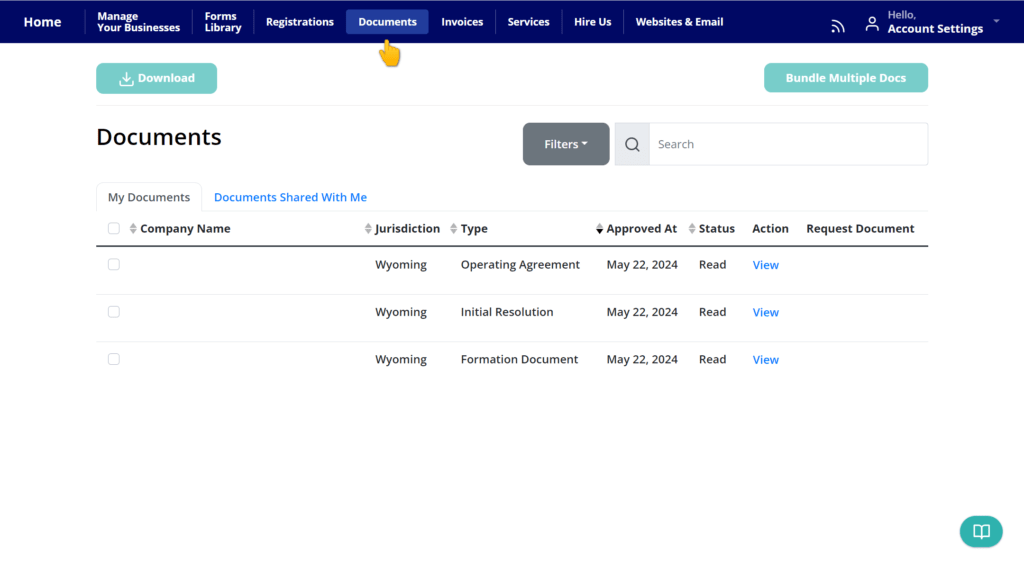This screenshot has height=568, width=1024.
Task: Click the Operating Agreement type cell
Action: click(x=520, y=264)
